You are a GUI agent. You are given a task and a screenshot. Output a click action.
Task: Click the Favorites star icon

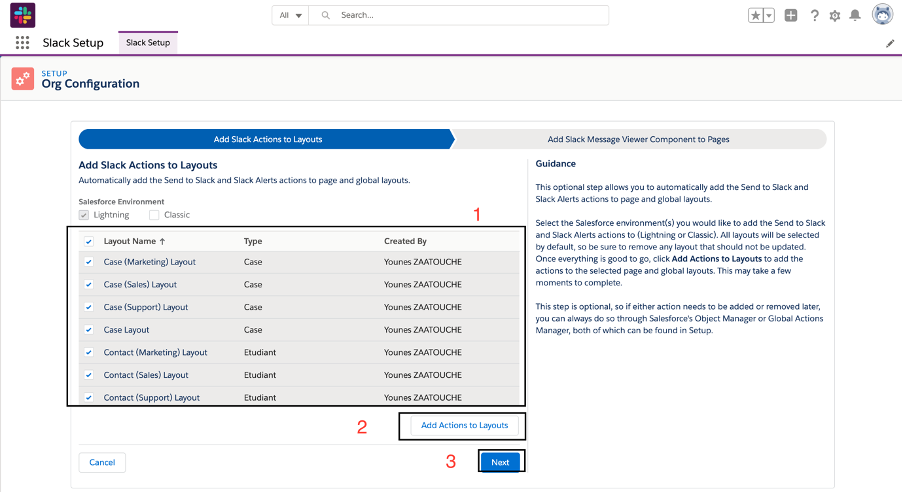point(755,16)
